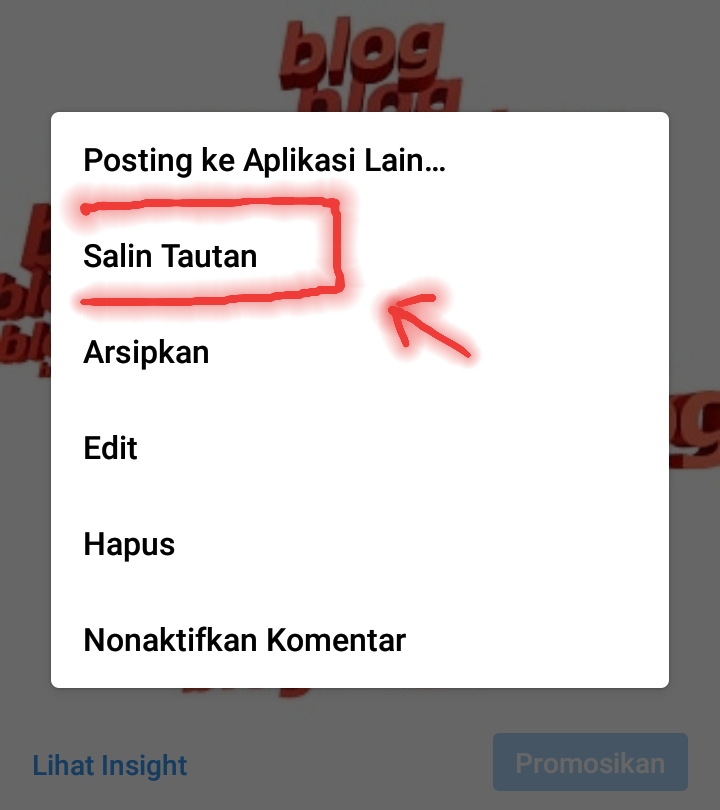
Task: Choose Hapus to delete the post
Action: (x=359, y=544)
